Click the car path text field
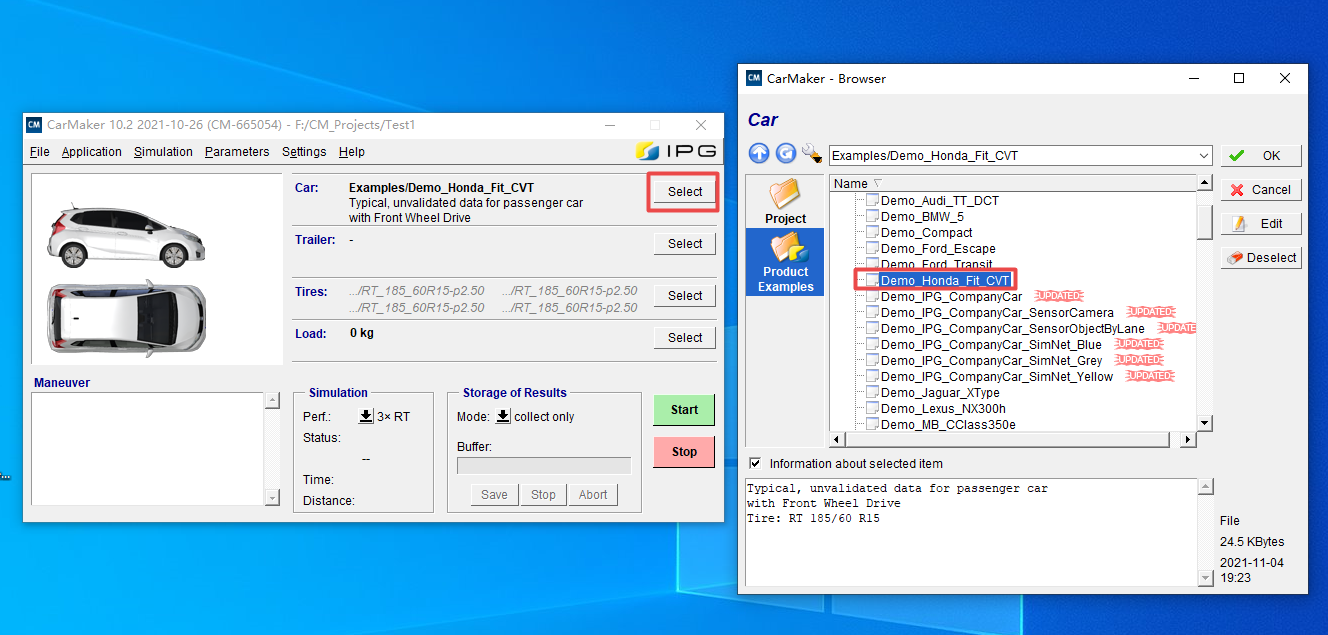 (1012, 155)
